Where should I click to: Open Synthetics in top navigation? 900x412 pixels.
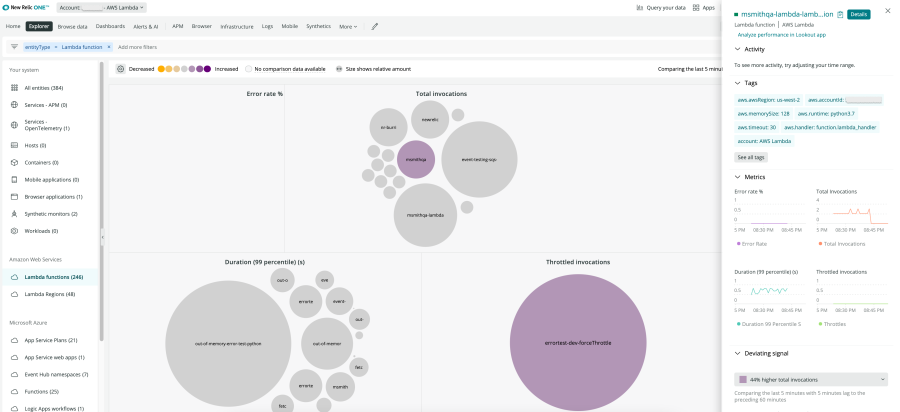tap(318, 26)
